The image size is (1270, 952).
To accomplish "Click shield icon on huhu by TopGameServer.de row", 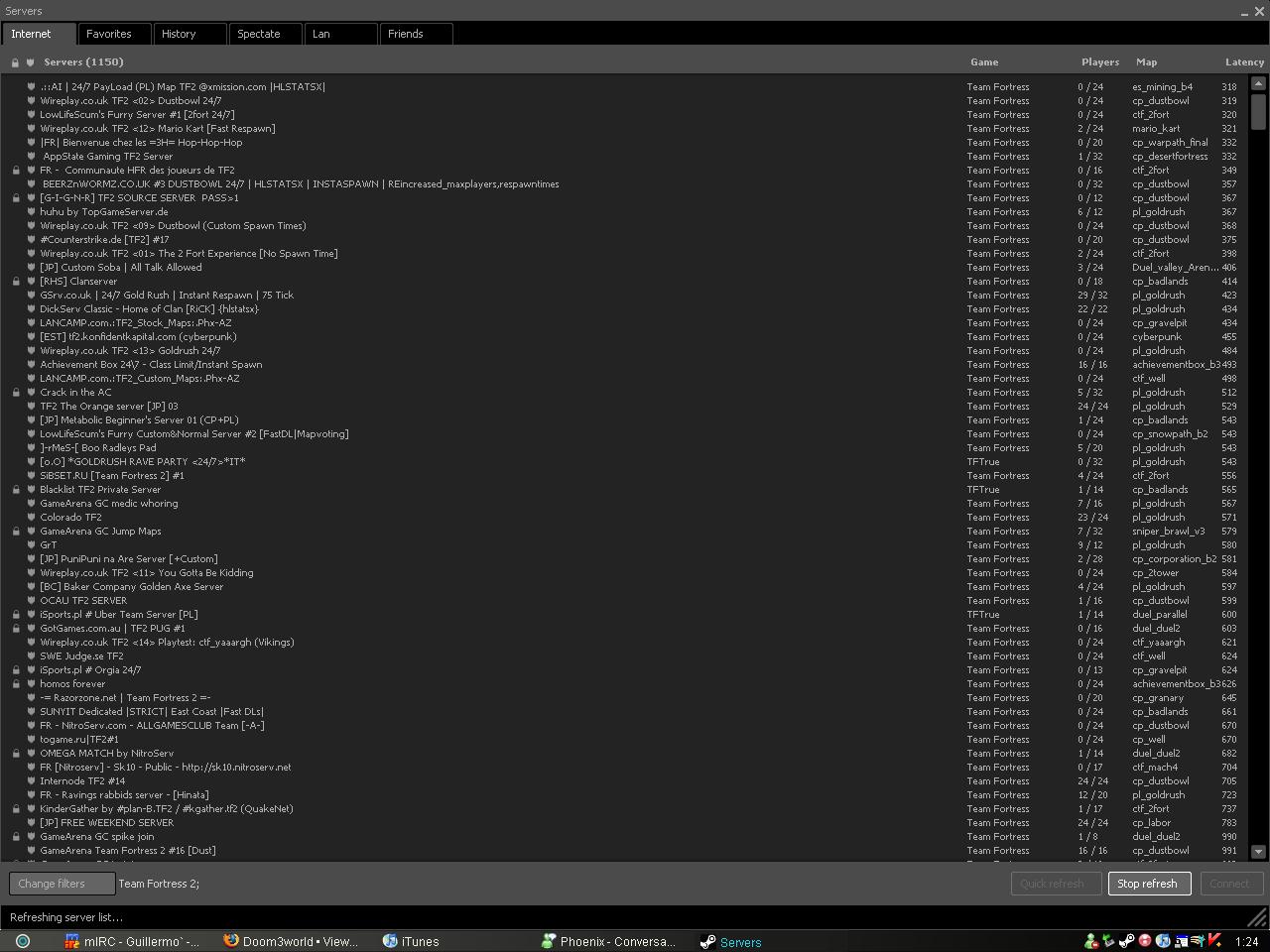I will pos(31,212).
